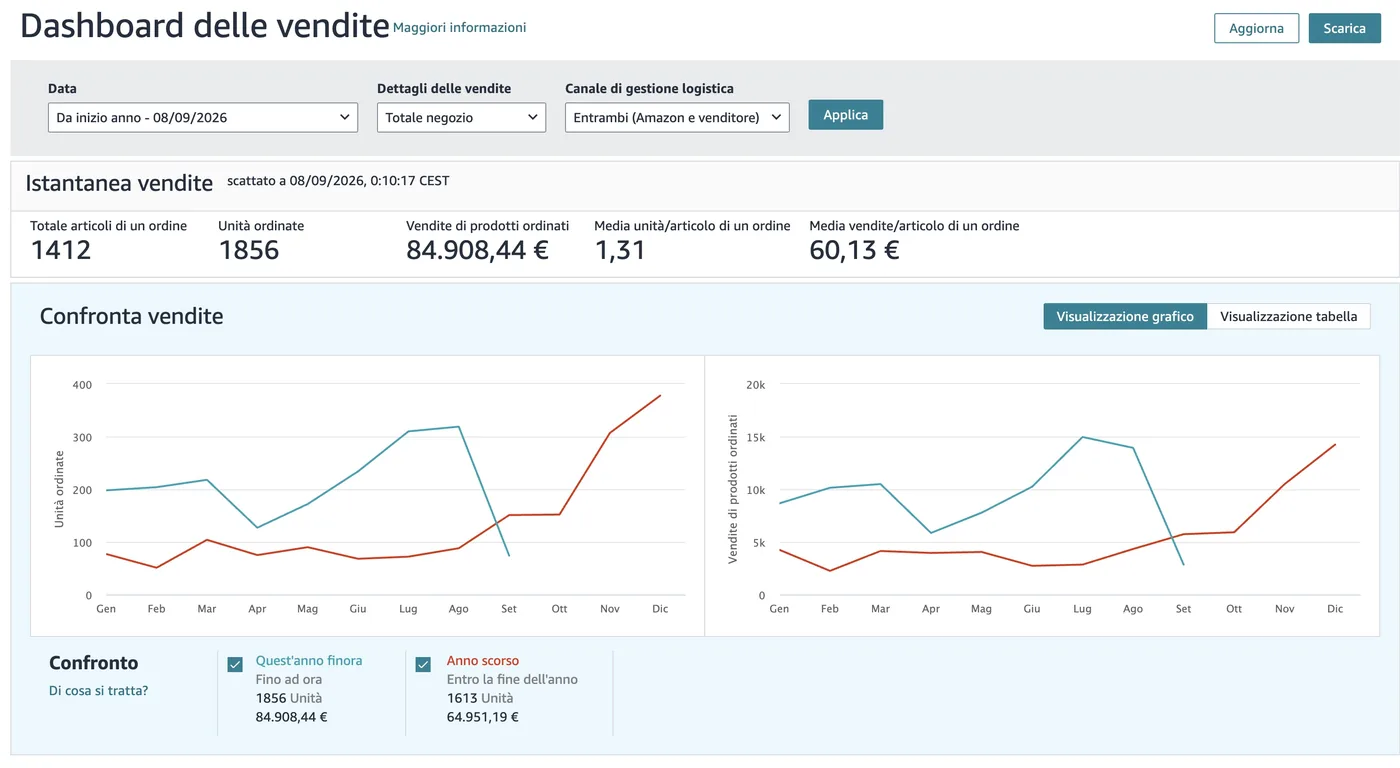Click 'Dic' label on the left chart axis
Viewport: 1400px width, 768px height.
[660, 608]
